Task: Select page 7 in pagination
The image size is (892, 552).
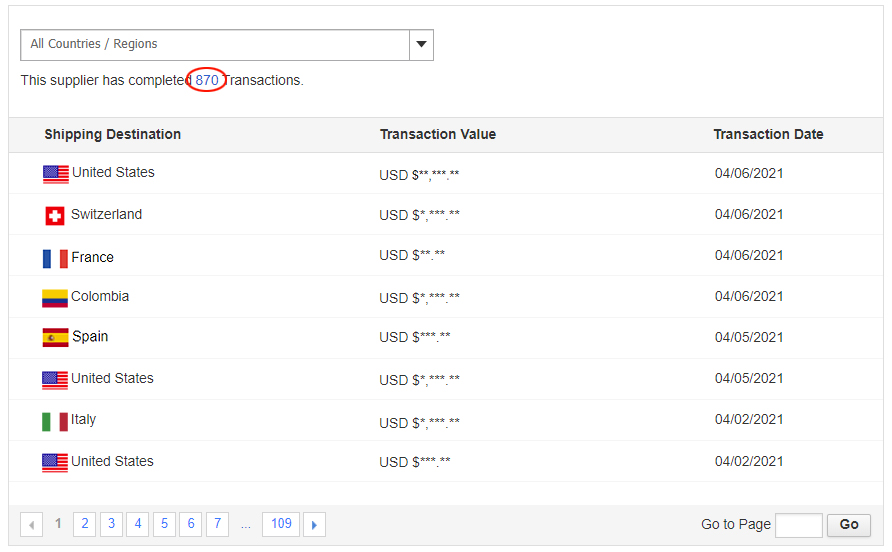Action: (x=217, y=523)
